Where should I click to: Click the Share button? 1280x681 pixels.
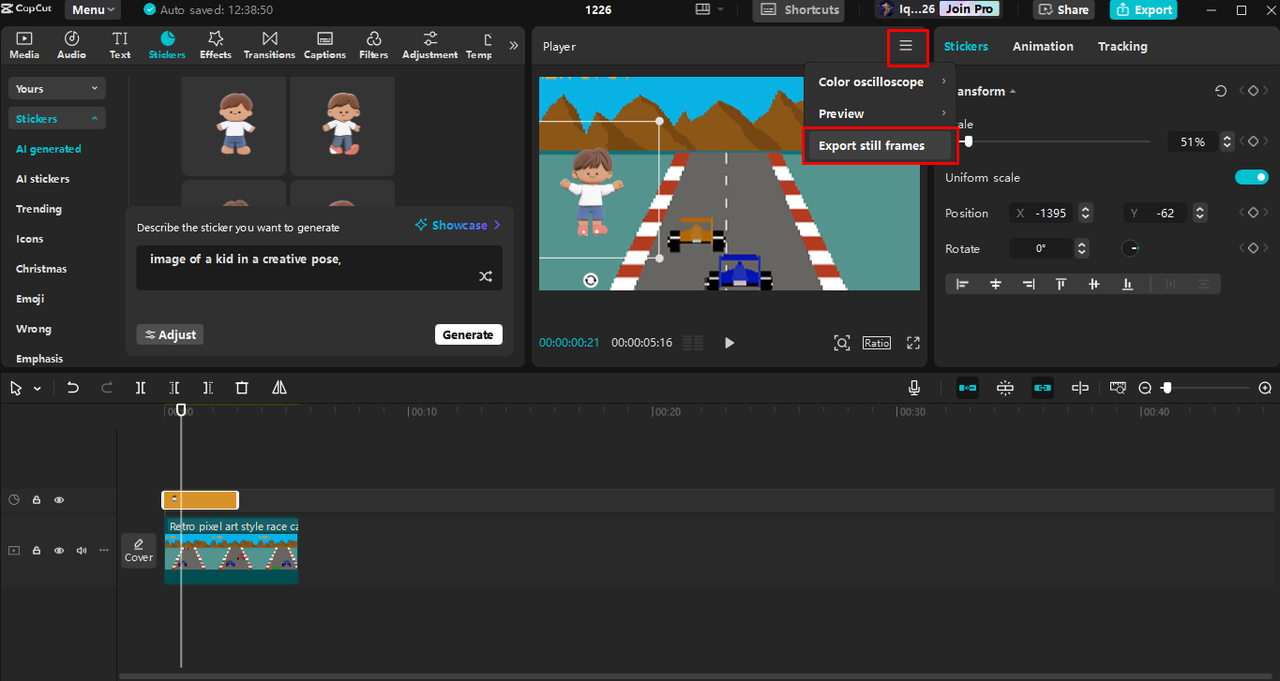(x=1064, y=10)
